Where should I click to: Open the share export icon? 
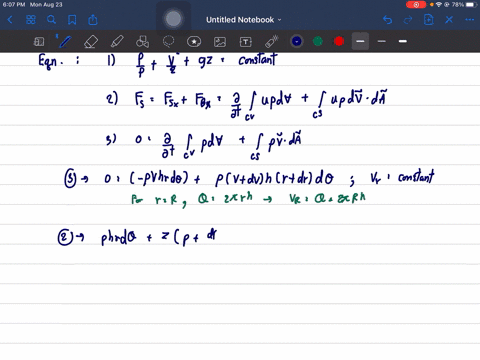click(93, 20)
